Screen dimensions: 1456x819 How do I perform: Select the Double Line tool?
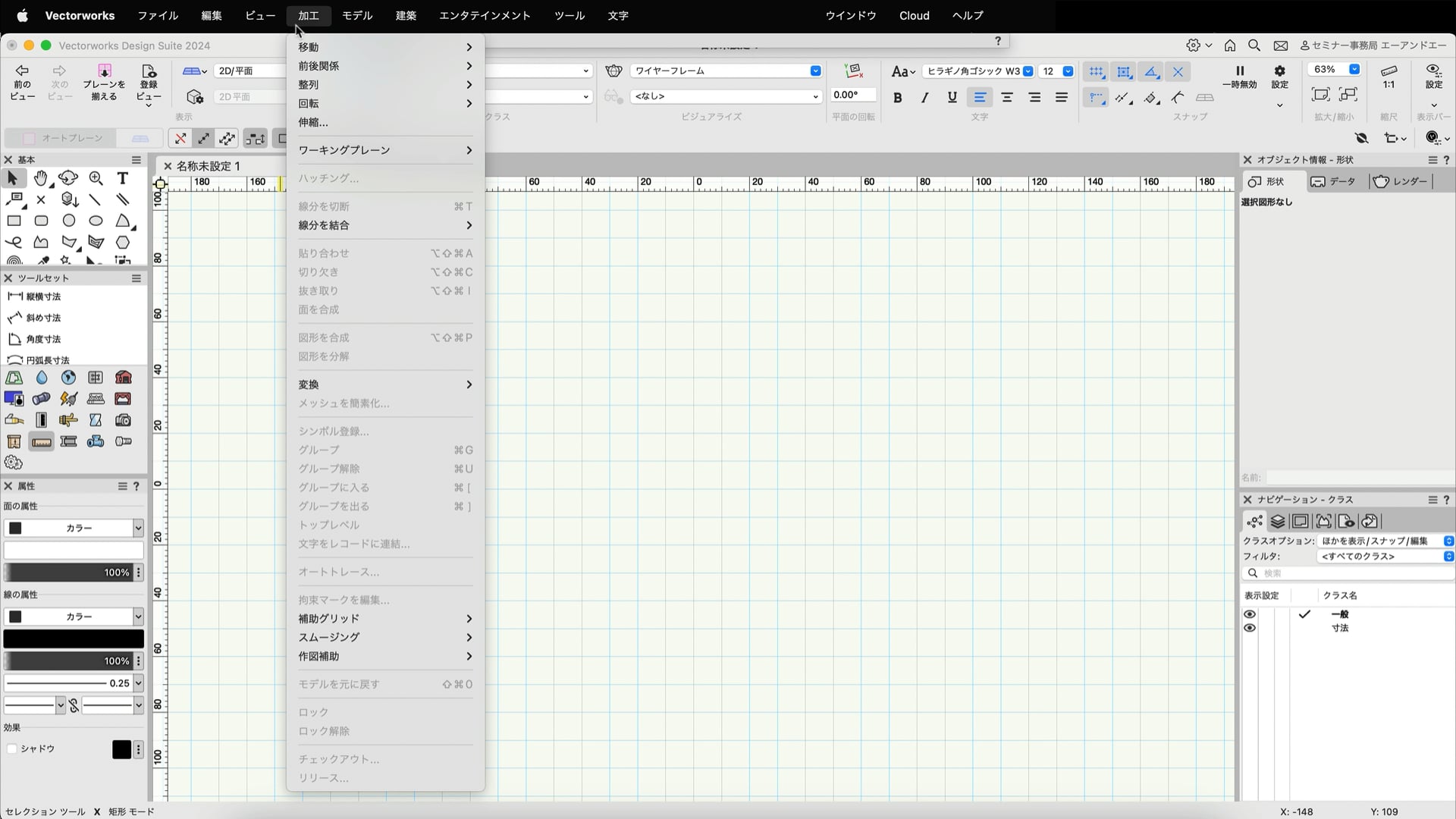[122, 199]
